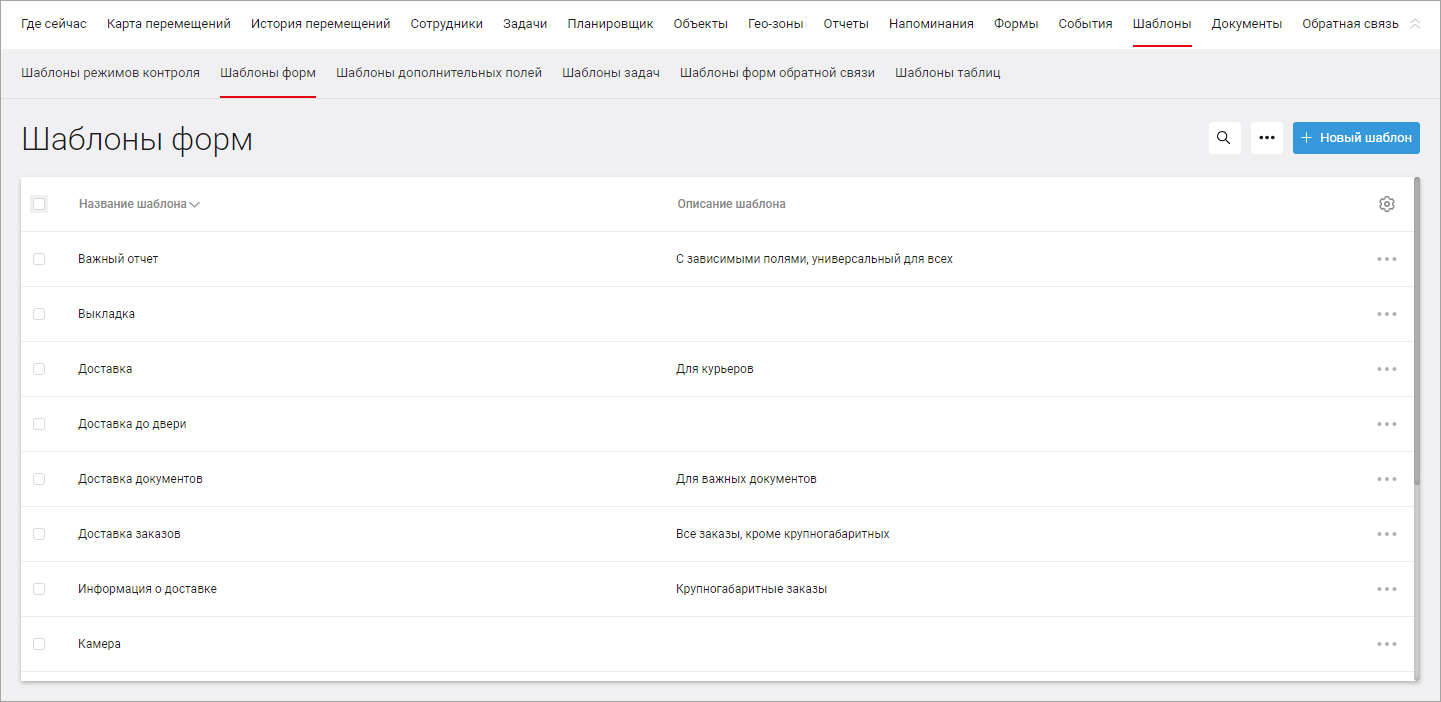Screen dimensions: 1441x702
Task: Select the Шаблоны задач tab
Action: tap(611, 73)
